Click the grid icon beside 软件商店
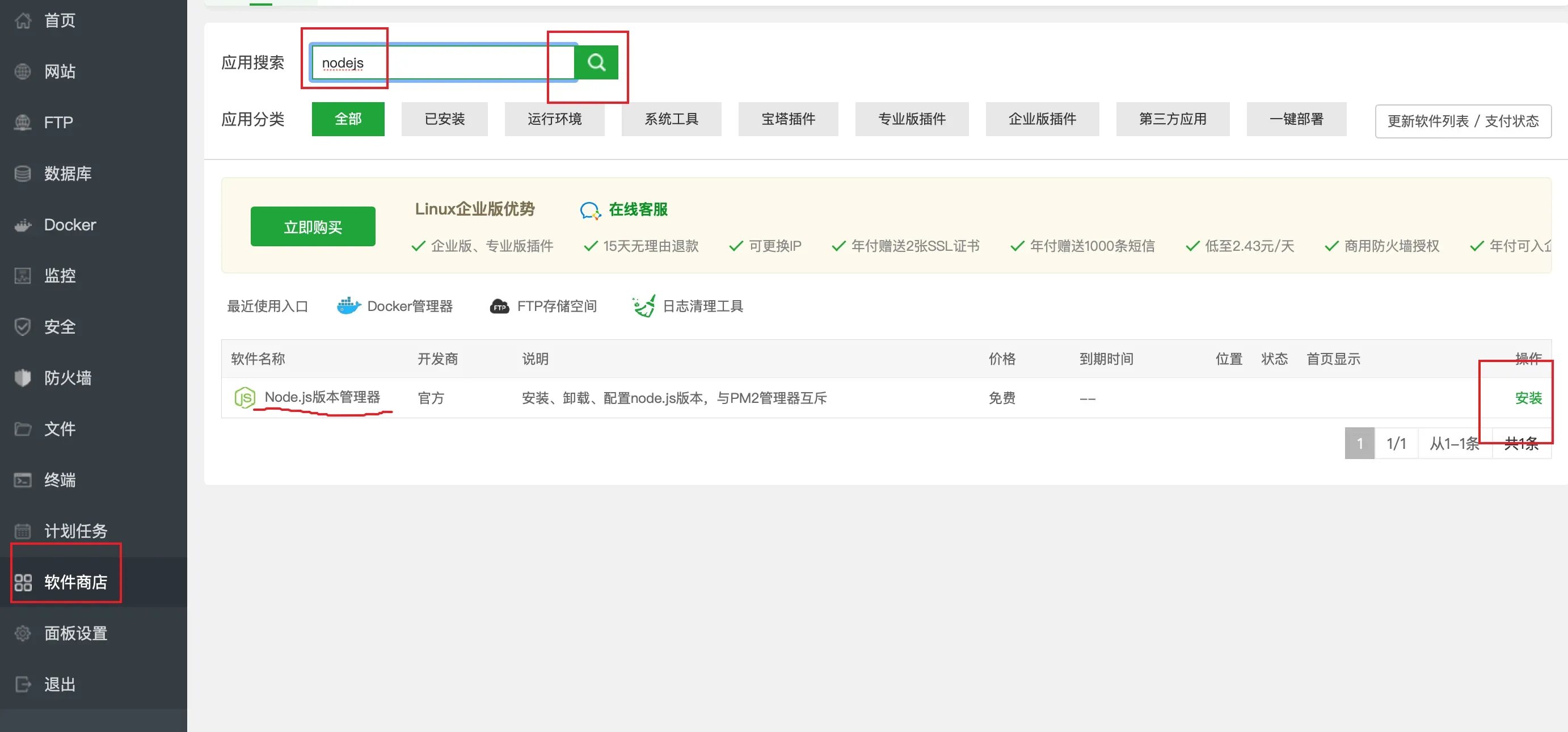 click(x=23, y=582)
